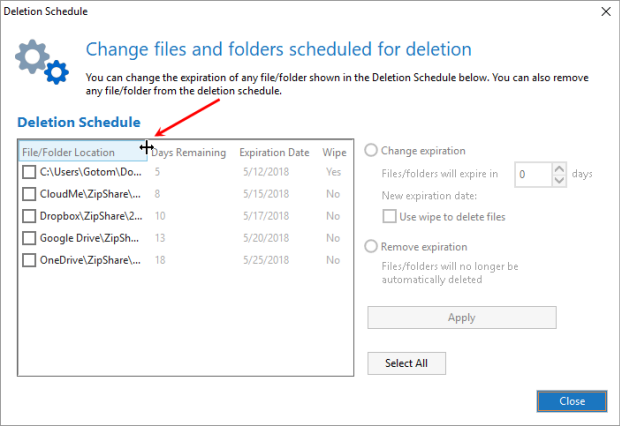Image resolution: width=620 pixels, height=426 pixels.
Task: Close dialog with title bar X
Action: click(x=606, y=11)
